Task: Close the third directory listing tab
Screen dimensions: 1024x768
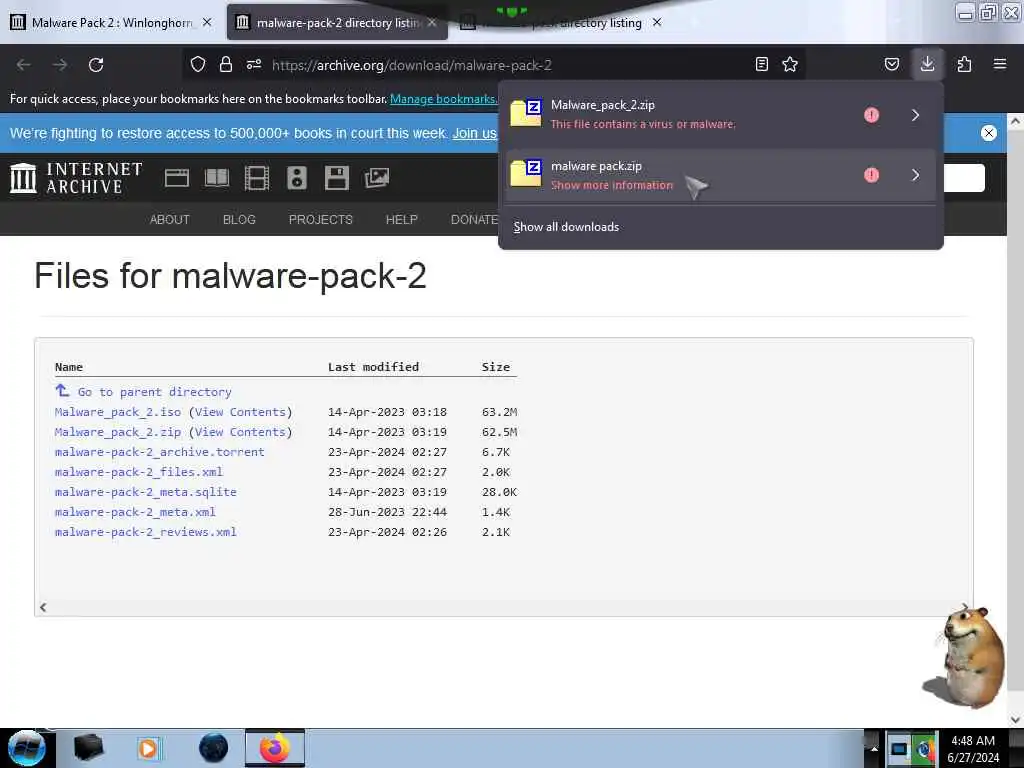Action: click(657, 22)
